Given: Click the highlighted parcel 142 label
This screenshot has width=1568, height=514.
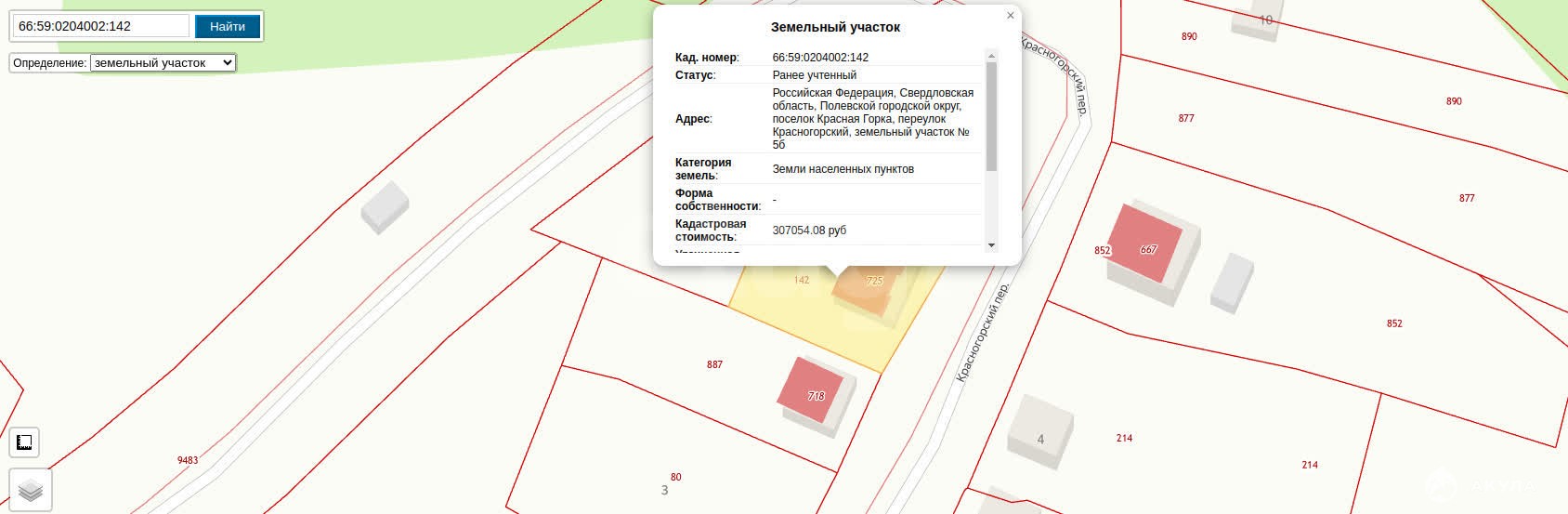Looking at the screenshot, I should pos(802,280).
